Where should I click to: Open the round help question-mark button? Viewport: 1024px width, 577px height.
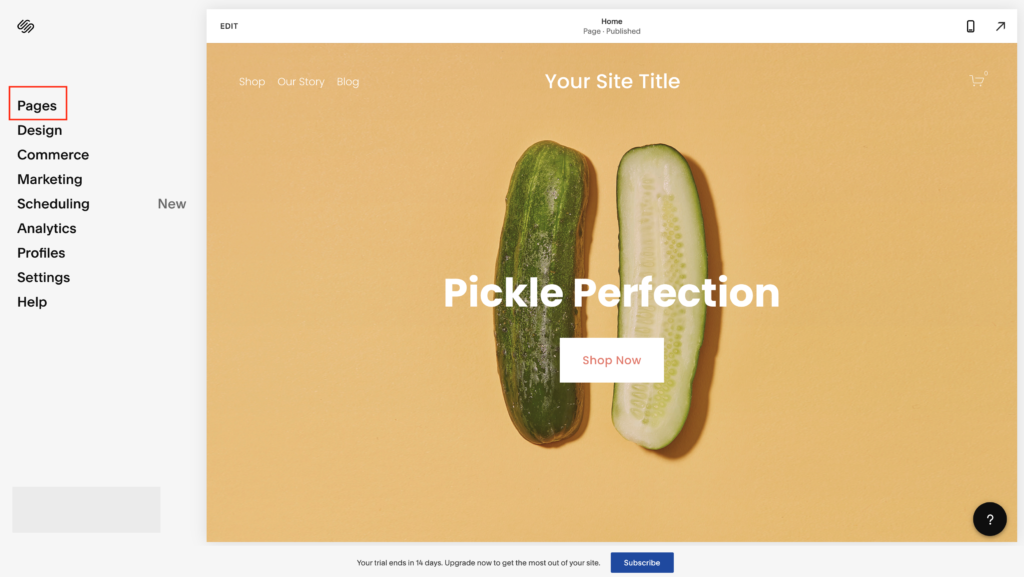989,519
